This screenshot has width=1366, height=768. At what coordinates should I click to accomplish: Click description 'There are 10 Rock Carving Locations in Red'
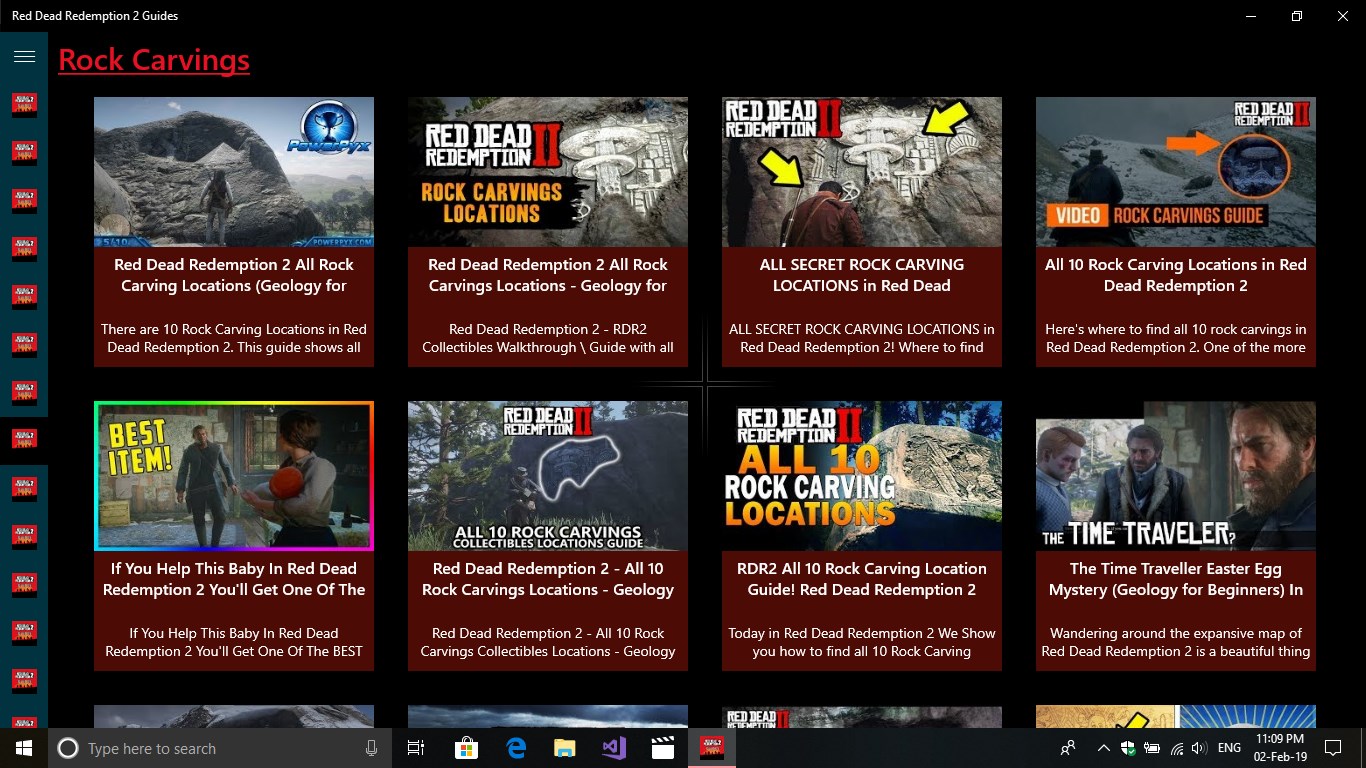click(x=234, y=329)
